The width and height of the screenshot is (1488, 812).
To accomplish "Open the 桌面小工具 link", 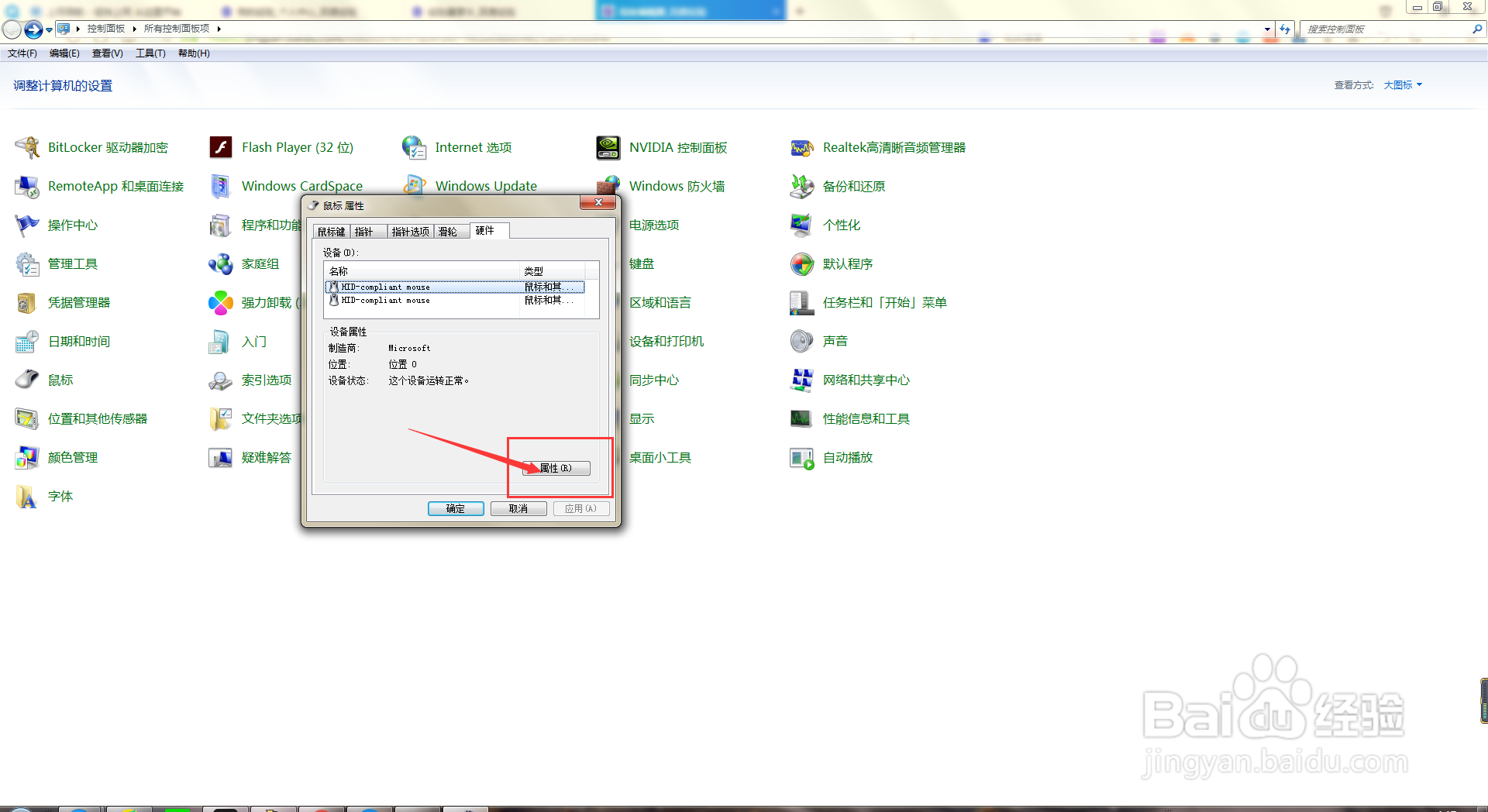I will [x=660, y=457].
